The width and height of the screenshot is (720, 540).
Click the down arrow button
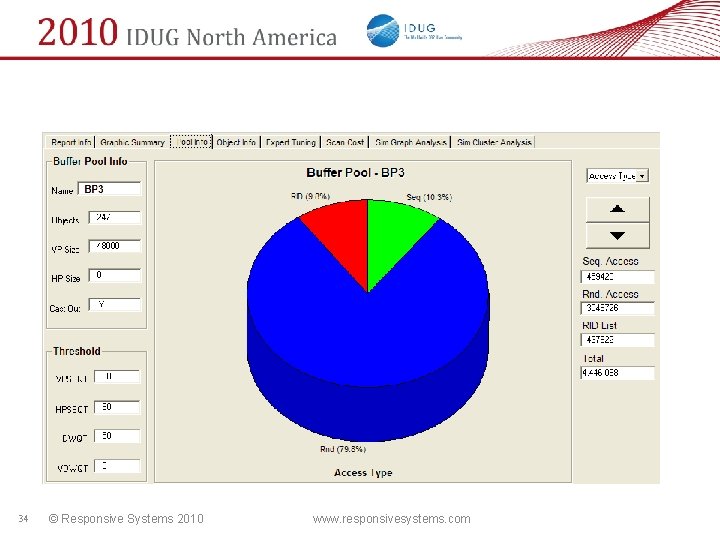pos(618,236)
